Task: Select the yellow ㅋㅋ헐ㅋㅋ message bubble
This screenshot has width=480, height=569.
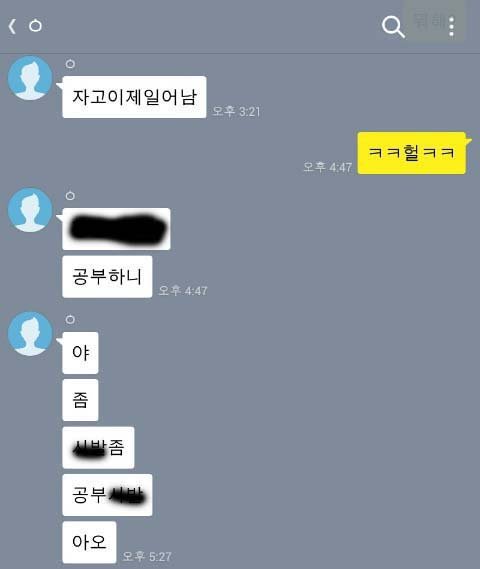Action: coord(411,153)
